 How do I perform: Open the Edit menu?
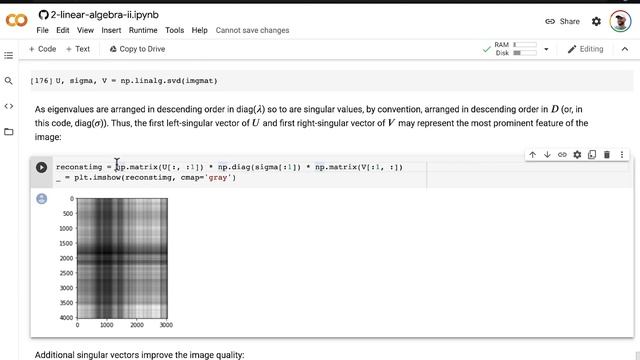click(x=62, y=30)
